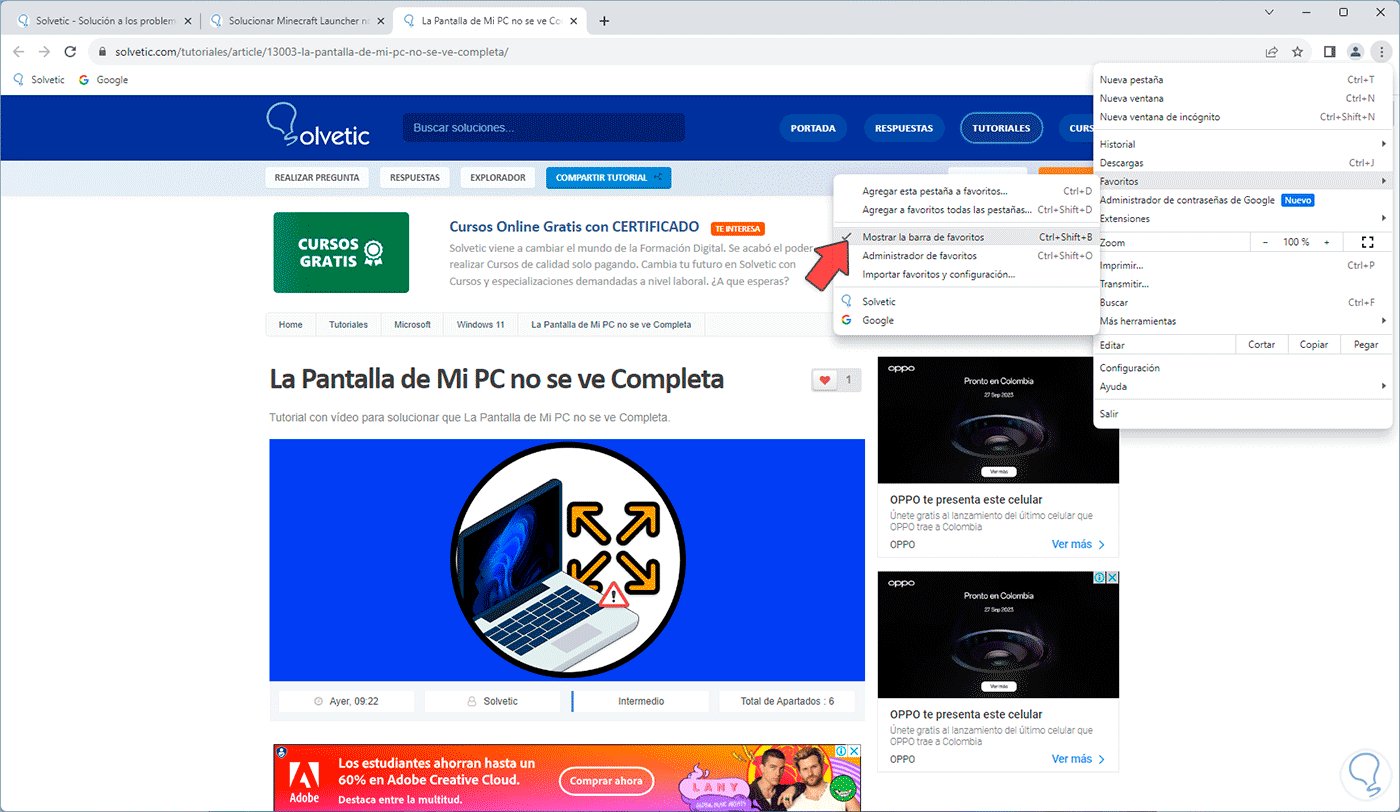1400x812 pixels.
Task: Click the REALIZAR PREGUNTA button
Action: tap(317, 178)
